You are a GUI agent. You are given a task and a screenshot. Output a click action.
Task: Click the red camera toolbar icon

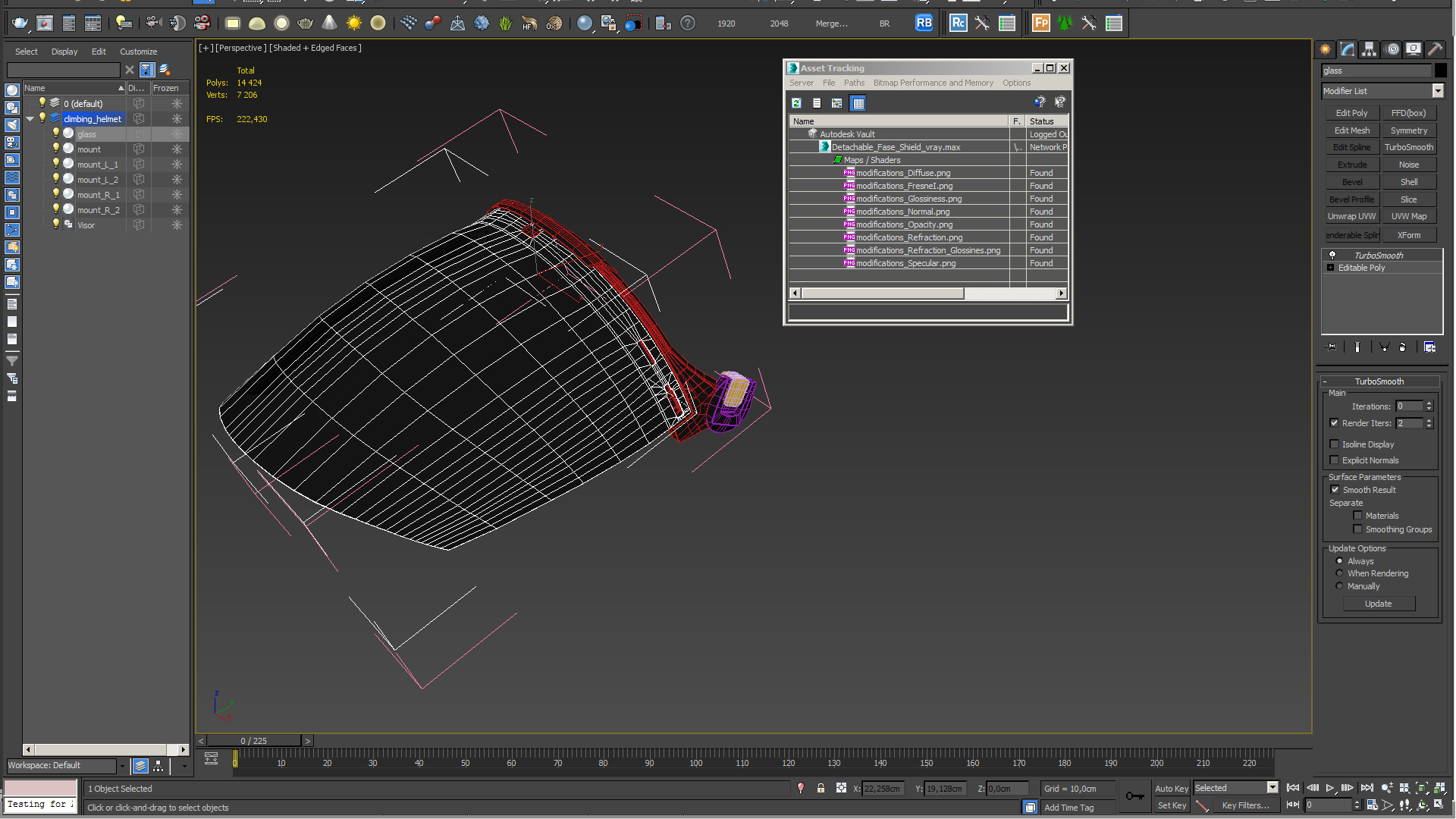coord(202,24)
